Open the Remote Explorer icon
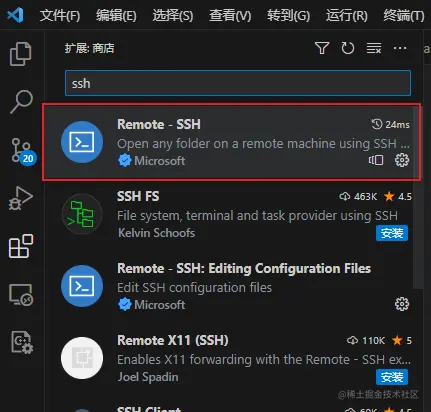Image resolution: width=431 pixels, height=412 pixels. point(21,295)
